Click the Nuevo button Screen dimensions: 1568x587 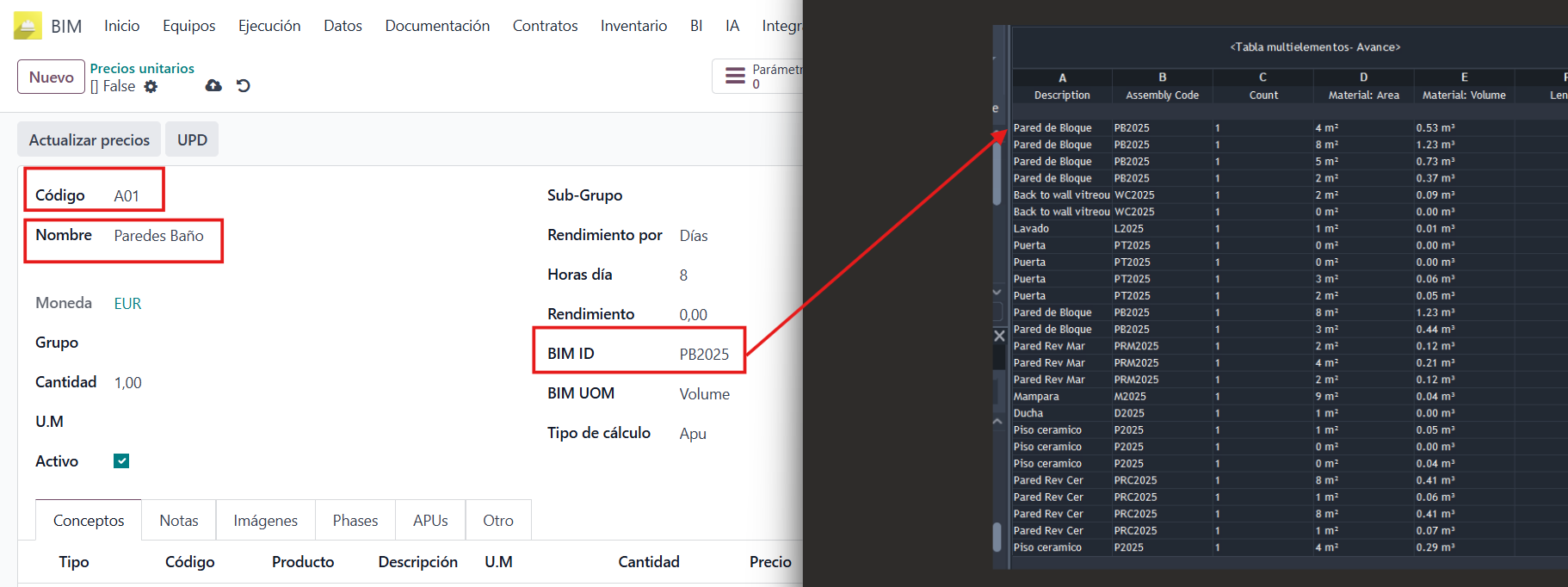point(51,77)
